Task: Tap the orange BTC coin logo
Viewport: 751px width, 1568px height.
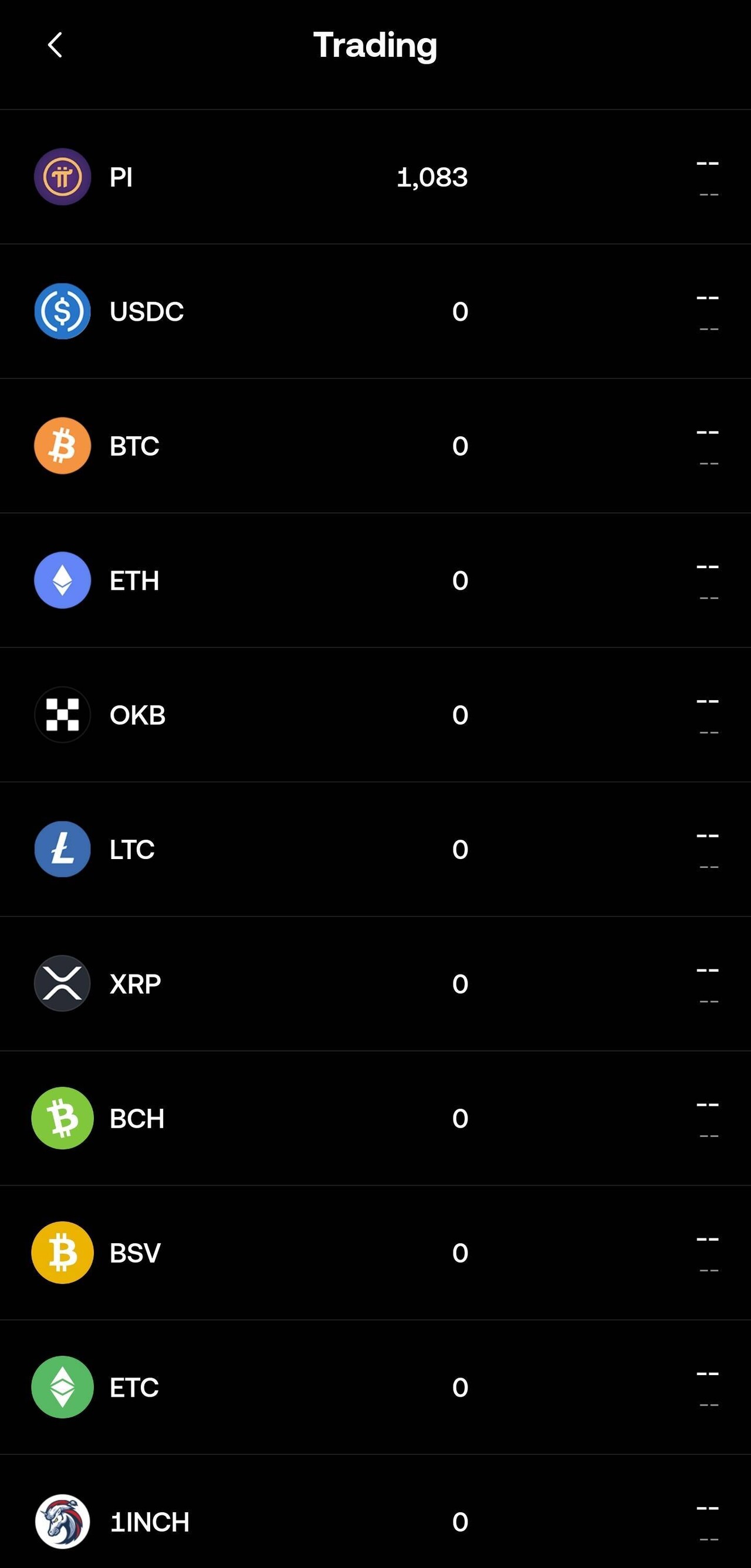Action: coord(62,446)
